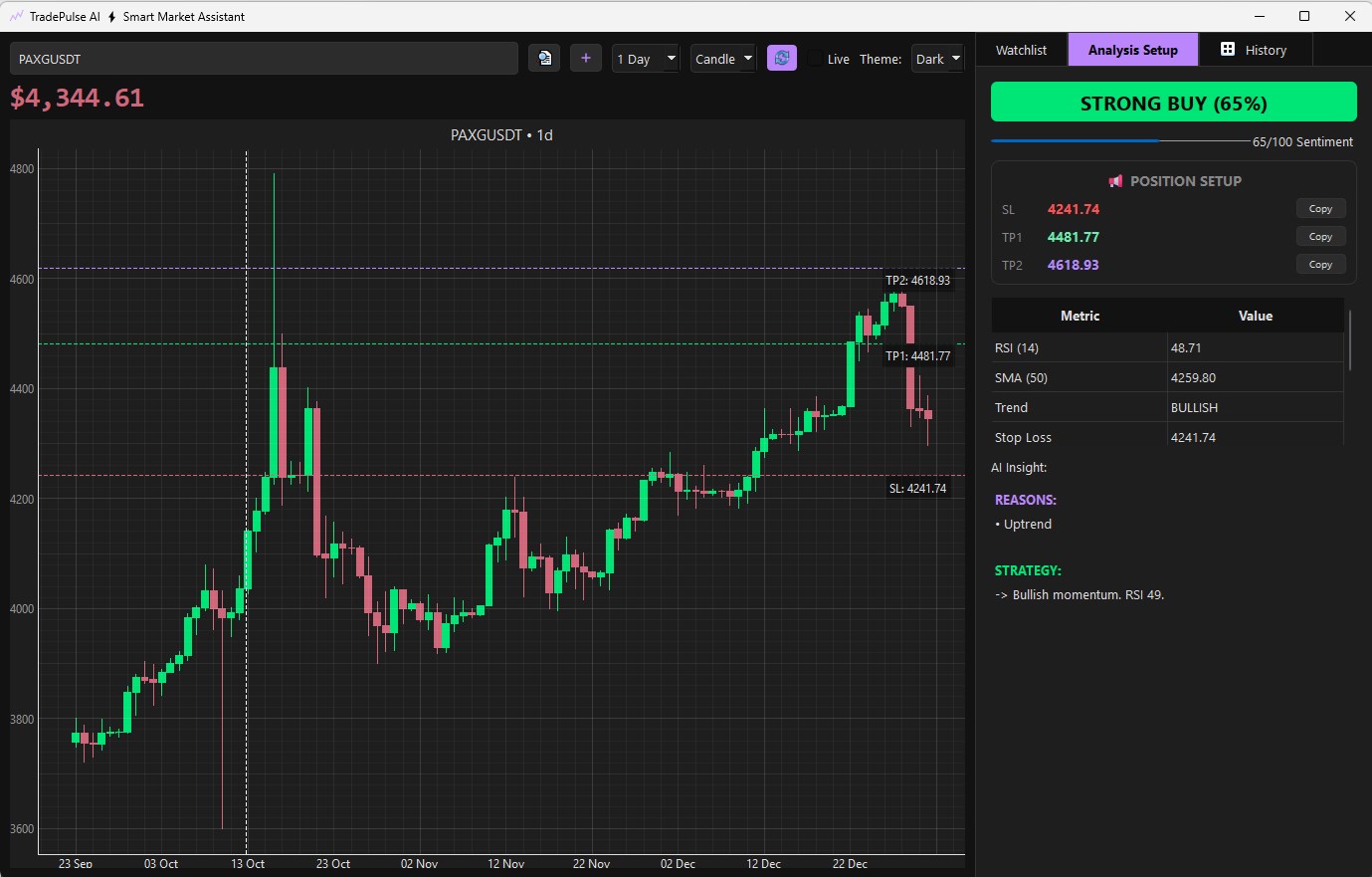Click the lightning bolt icon in title bar
This screenshot has width=1372, height=877.
click(111, 16)
